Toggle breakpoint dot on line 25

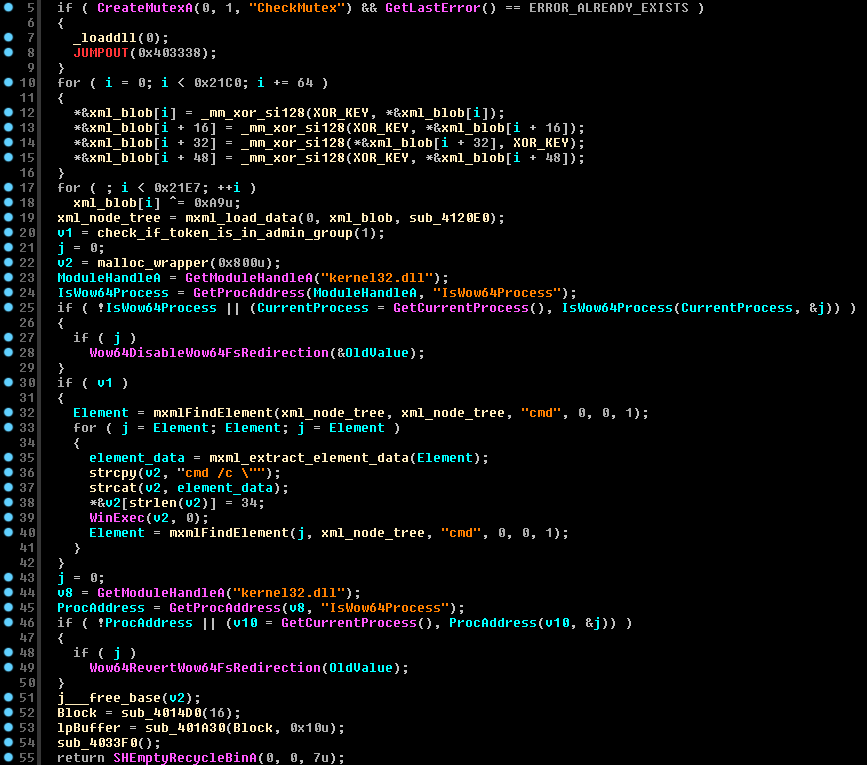(8, 307)
